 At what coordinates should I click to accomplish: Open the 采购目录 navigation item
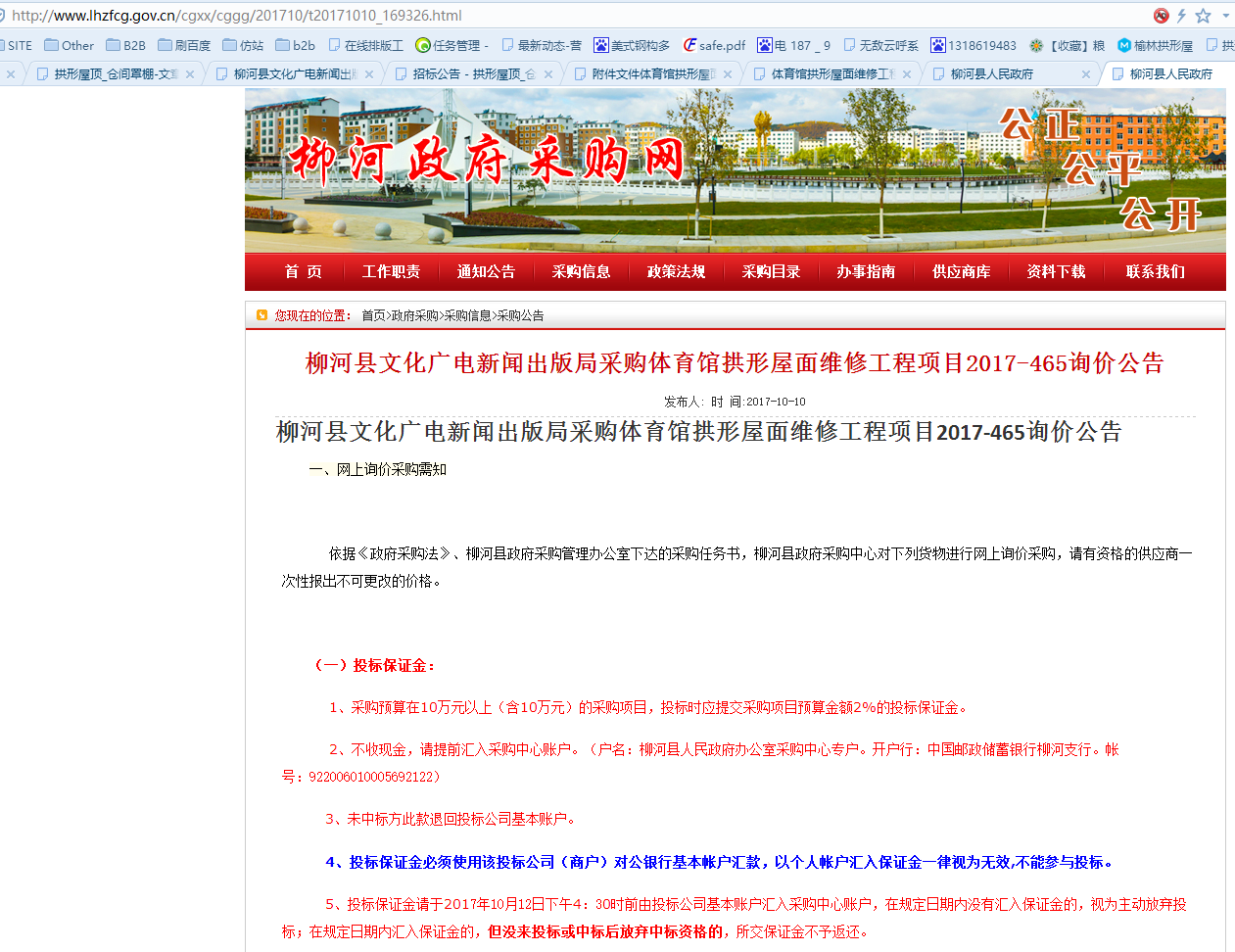(771, 271)
